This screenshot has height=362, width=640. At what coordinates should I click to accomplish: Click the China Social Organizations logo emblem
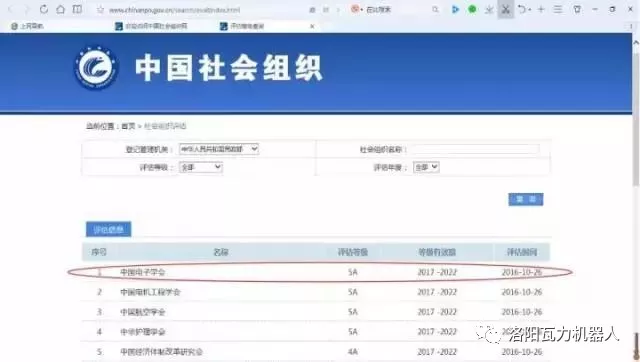pyautogui.click(x=96, y=68)
